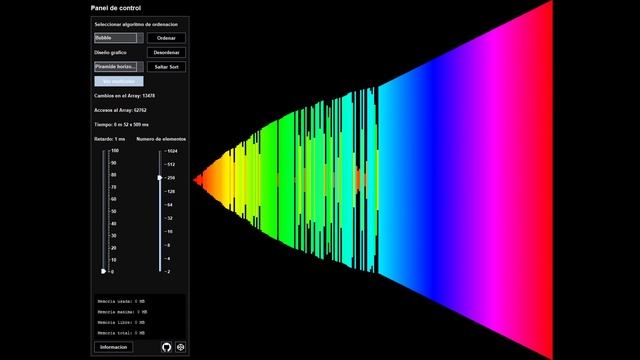Expand the Piramide horizontal graphic design dropdown

[119, 67]
